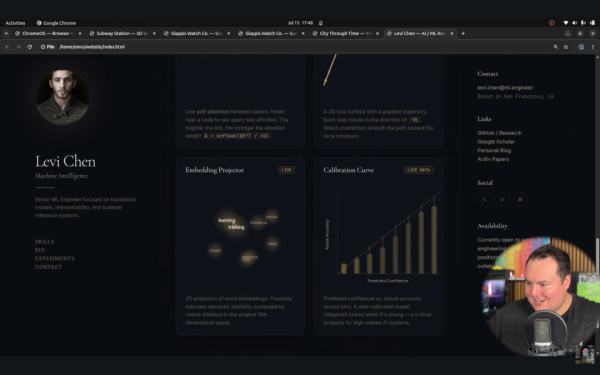Close the Subway Station tab
This screenshot has height=375, width=600.
coord(154,34)
